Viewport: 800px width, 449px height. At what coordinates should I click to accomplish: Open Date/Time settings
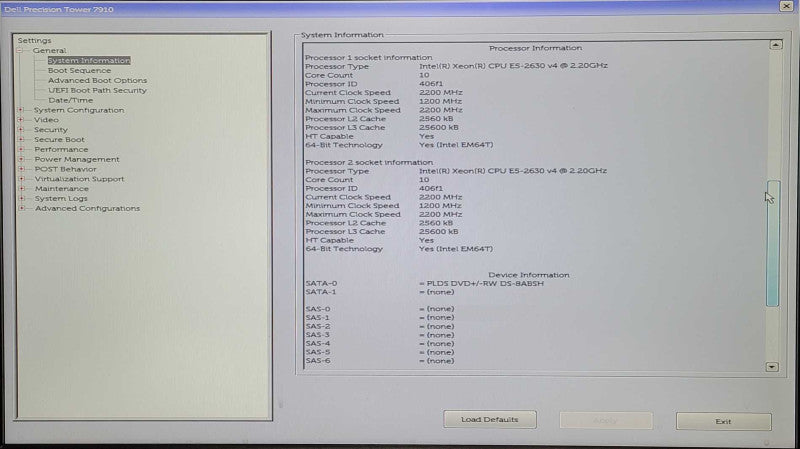coord(70,100)
